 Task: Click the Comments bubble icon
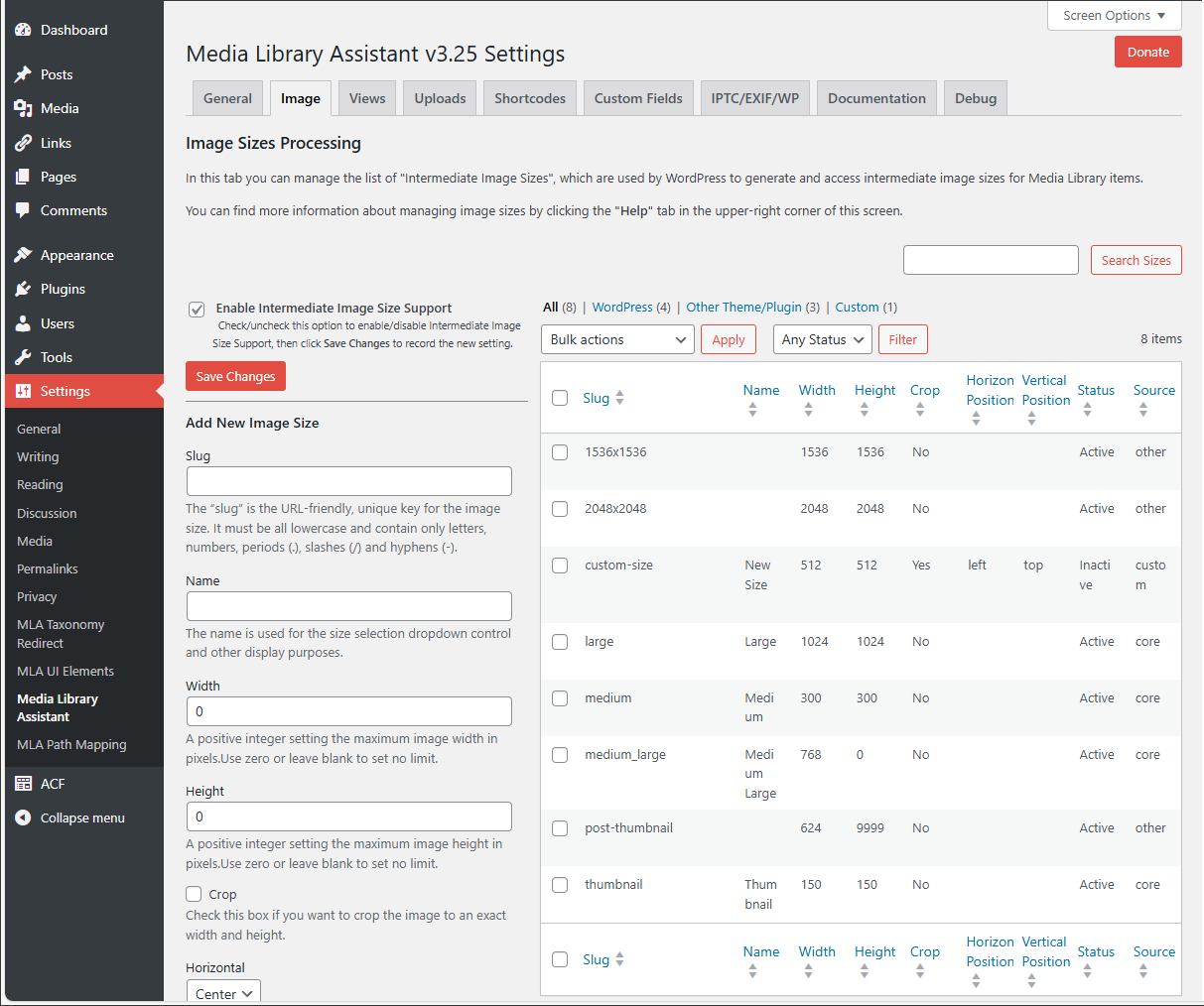coord(23,210)
